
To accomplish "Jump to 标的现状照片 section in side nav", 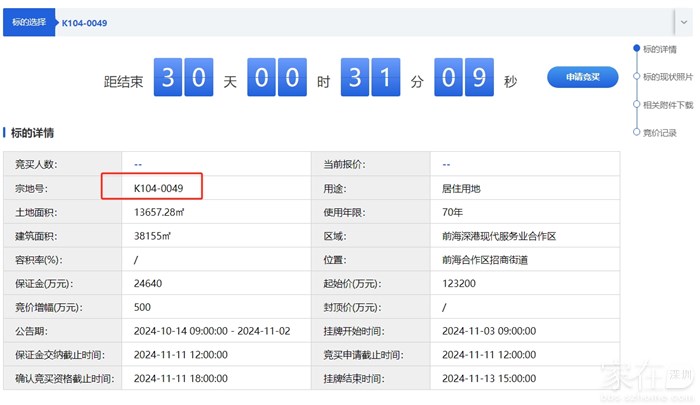I will pyautogui.click(x=667, y=77).
